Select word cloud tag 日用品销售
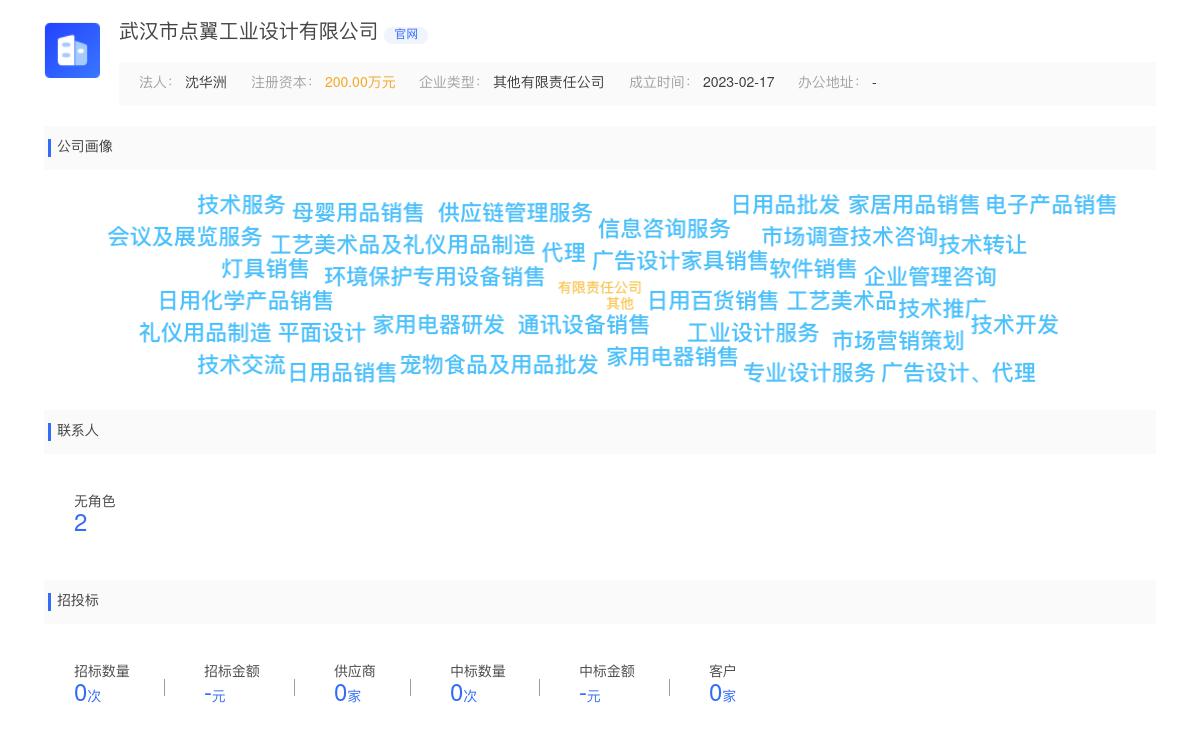Image resolution: width=1200 pixels, height=752 pixels. click(342, 373)
